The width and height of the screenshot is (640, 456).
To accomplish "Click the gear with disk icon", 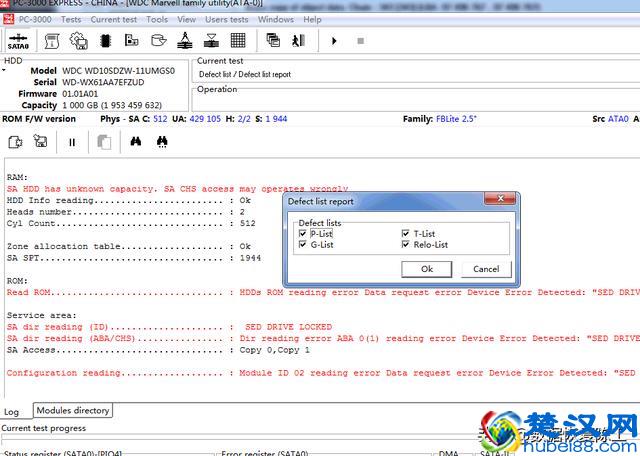I will (78, 41).
